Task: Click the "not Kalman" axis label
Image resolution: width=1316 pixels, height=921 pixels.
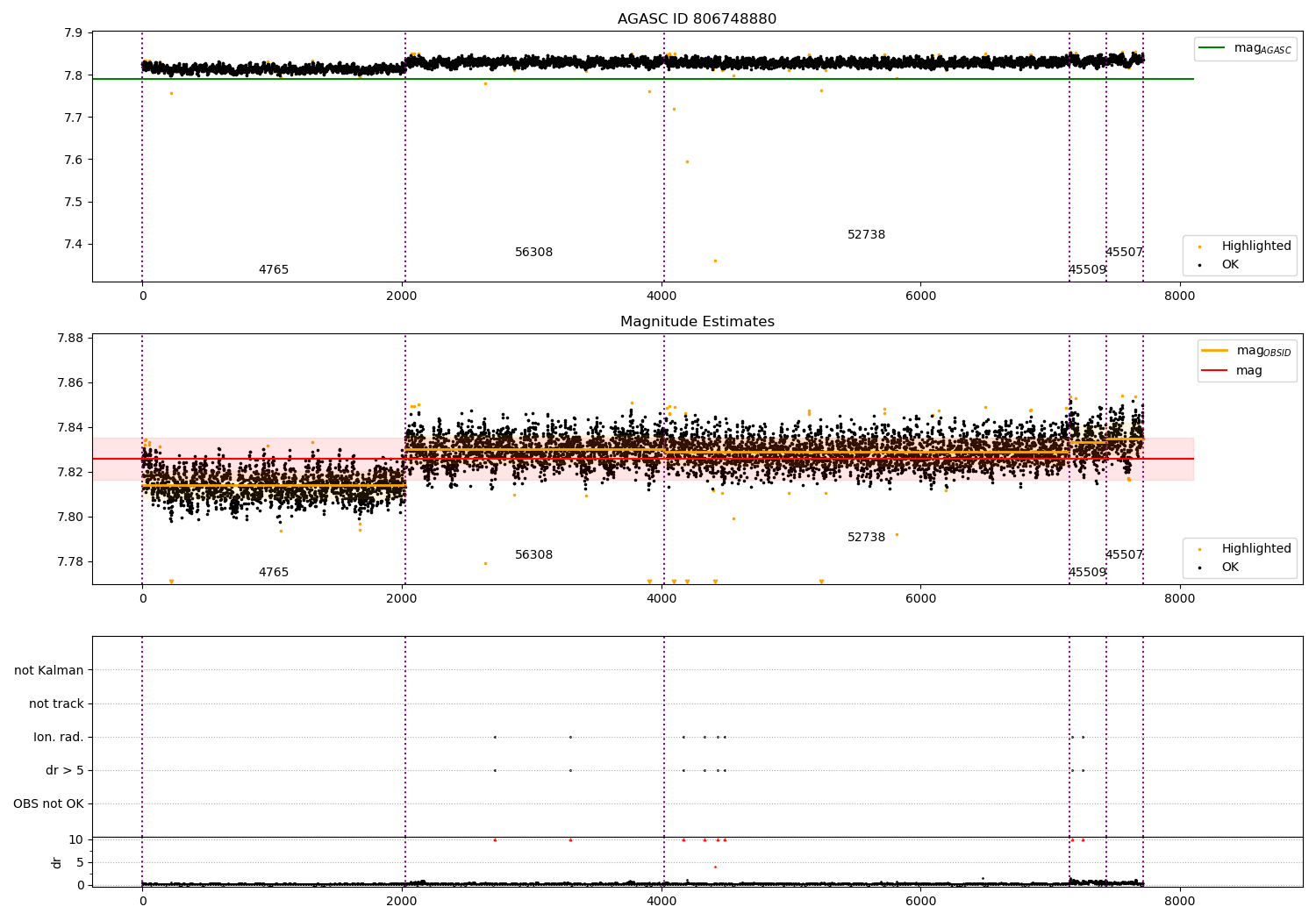Action: pos(49,670)
